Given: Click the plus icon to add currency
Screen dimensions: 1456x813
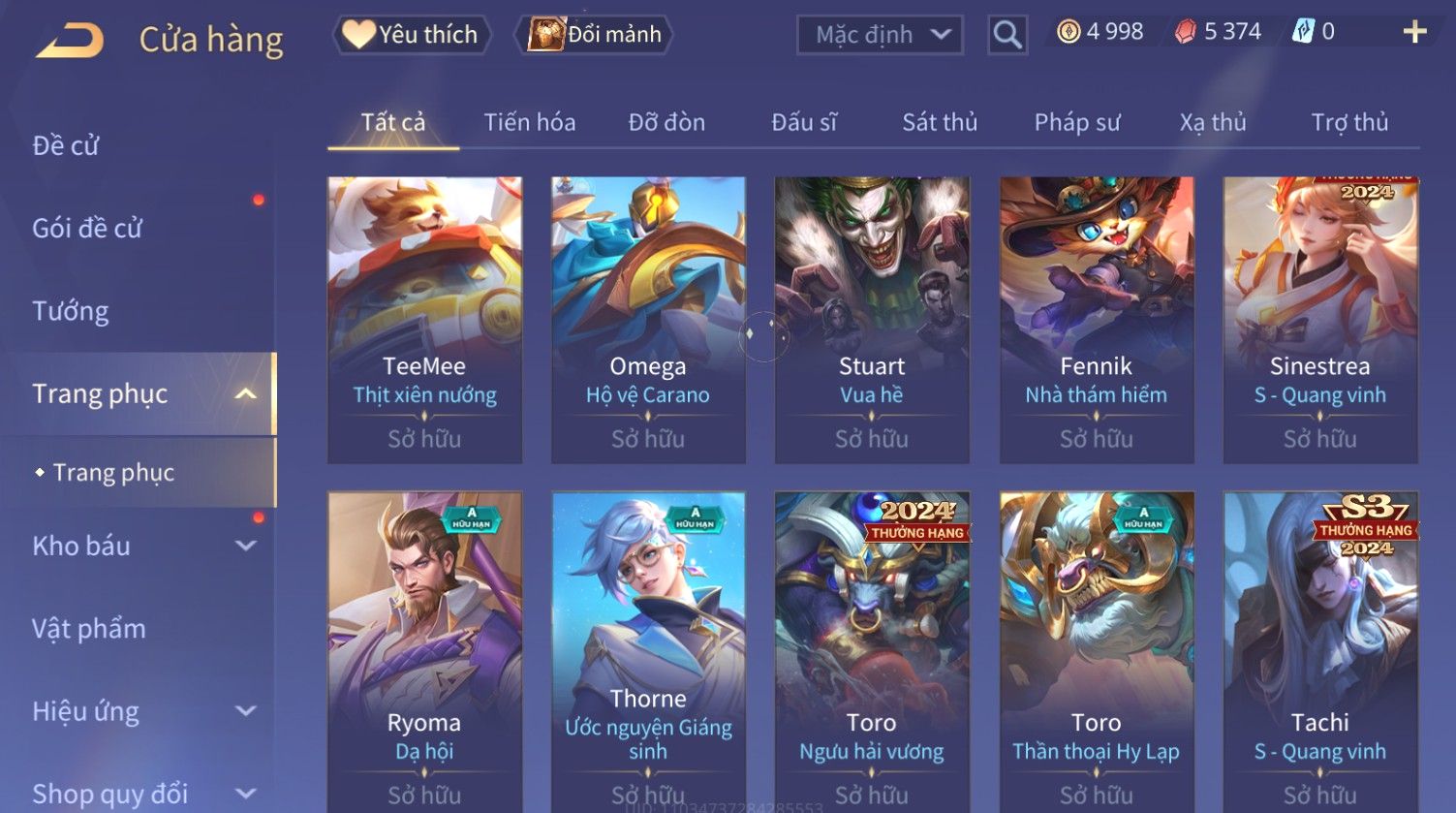Looking at the screenshot, I should 1414,32.
